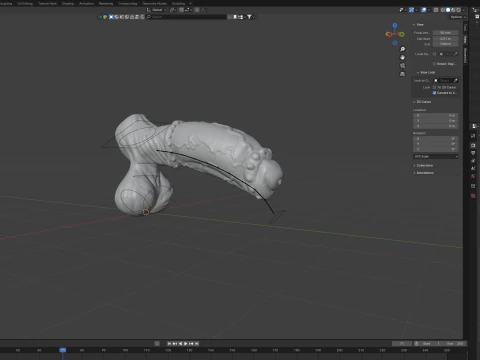Image resolution: width=480 pixels, height=360 pixels.
Task: Uncheck the Camera to View checkbox
Action: coord(434,93)
